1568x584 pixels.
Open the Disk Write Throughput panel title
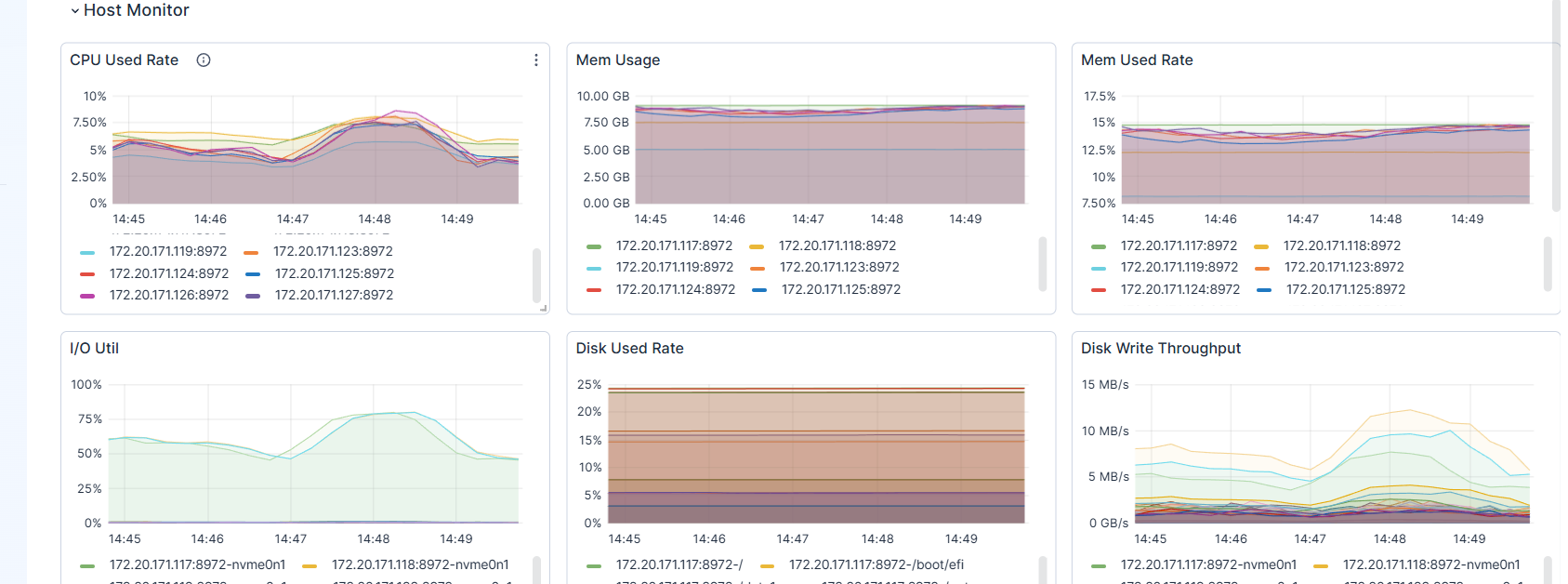[x=1161, y=349]
